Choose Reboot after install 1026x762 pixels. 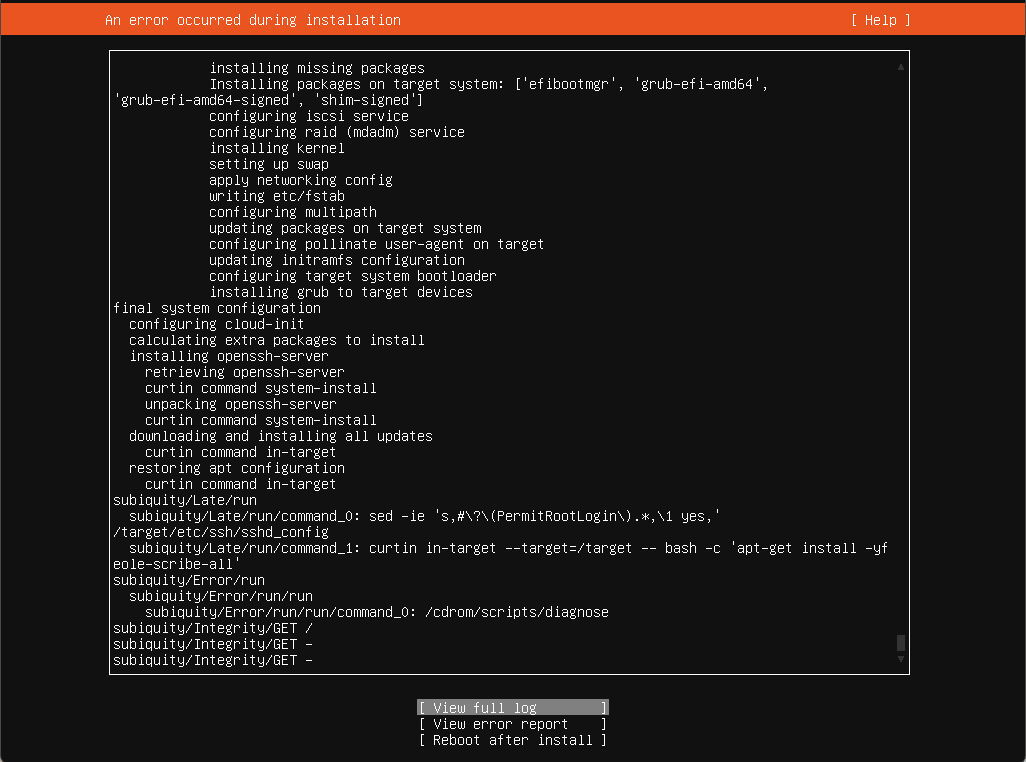(x=512, y=740)
